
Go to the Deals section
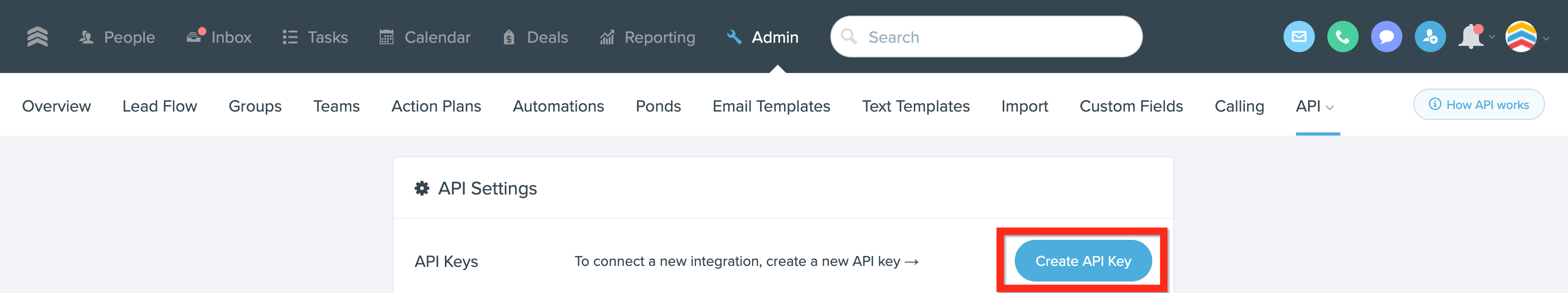coord(535,37)
